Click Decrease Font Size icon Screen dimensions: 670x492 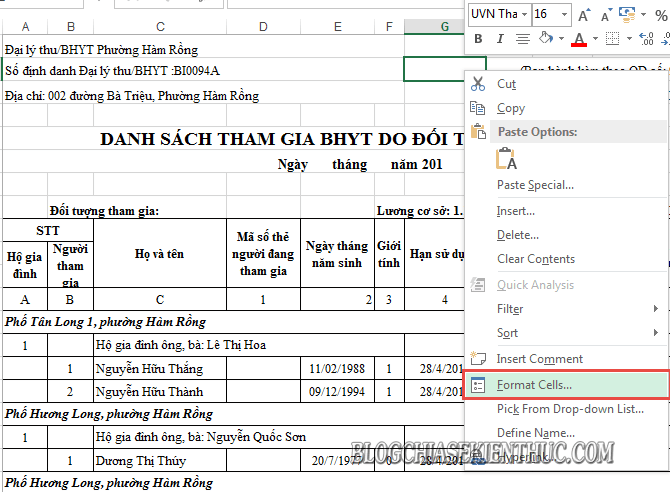tap(606, 15)
